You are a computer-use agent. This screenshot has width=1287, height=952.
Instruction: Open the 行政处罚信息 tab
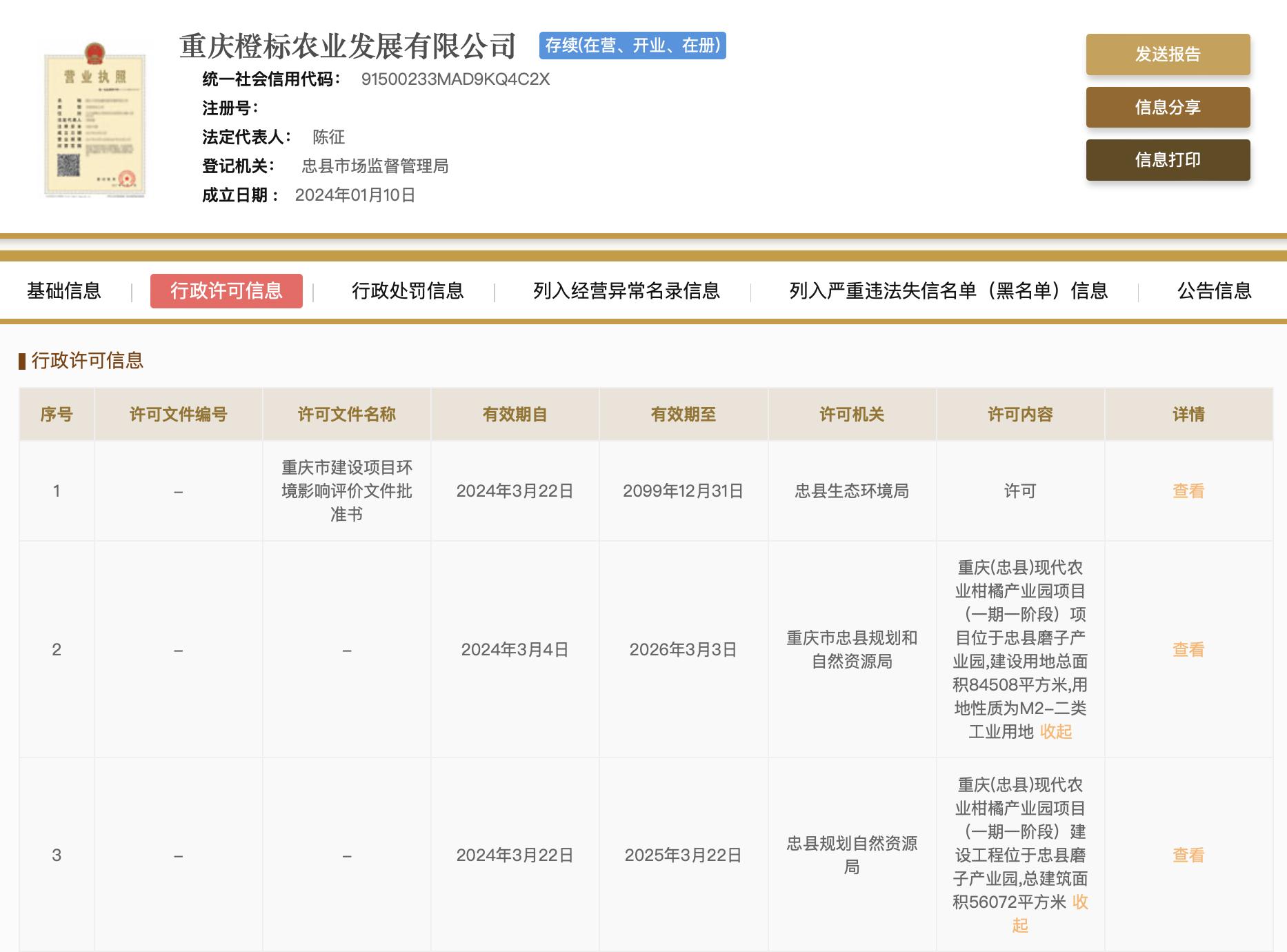click(x=408, y=291)
